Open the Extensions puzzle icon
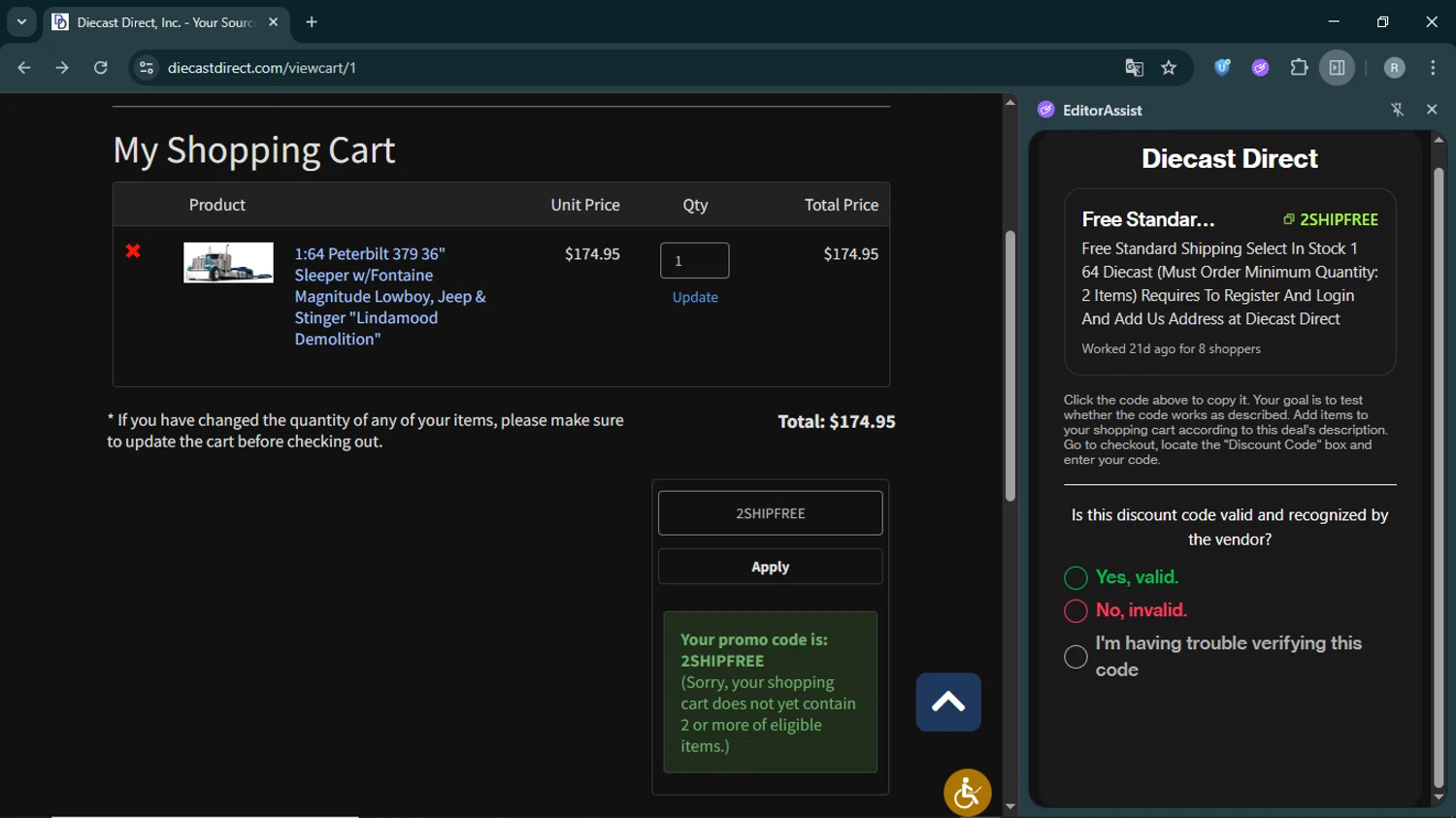This screenshot has height=818, width=1456. pos(1299,68)
